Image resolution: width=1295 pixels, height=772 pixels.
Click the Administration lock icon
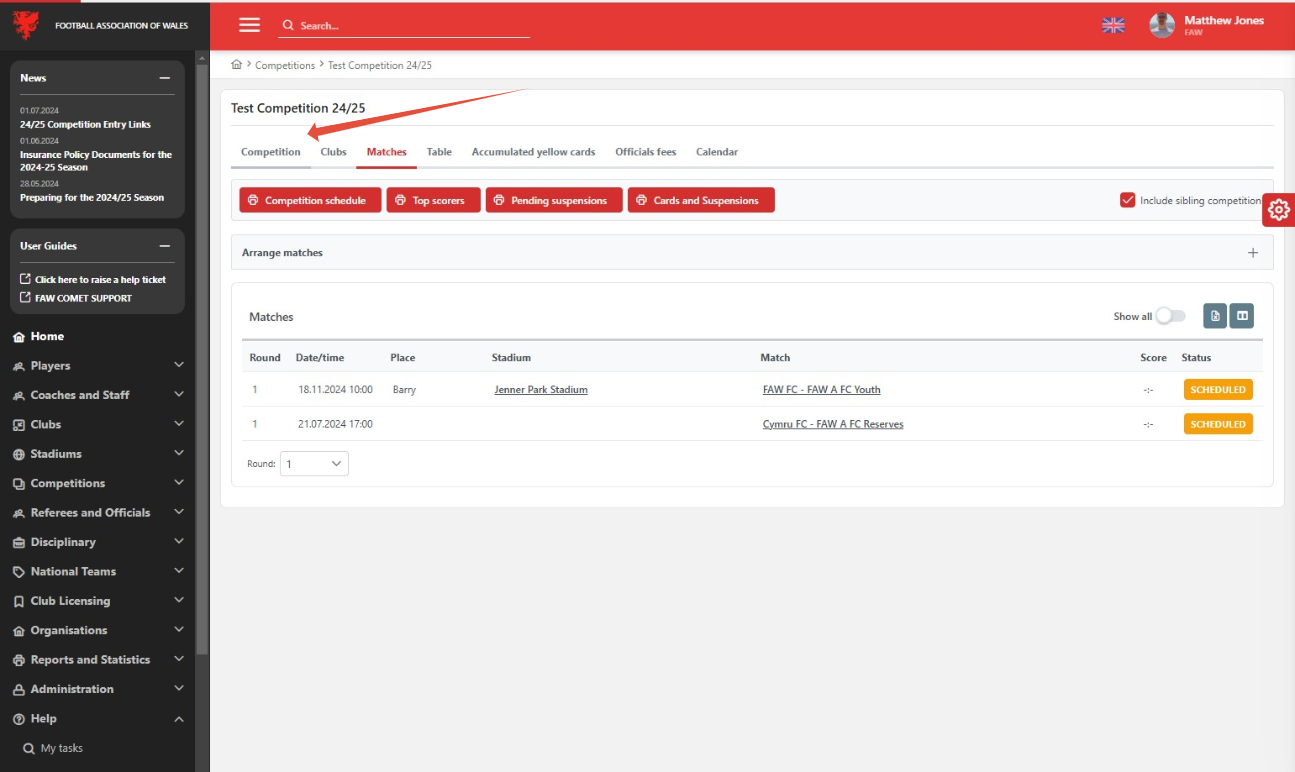point(19,689)
